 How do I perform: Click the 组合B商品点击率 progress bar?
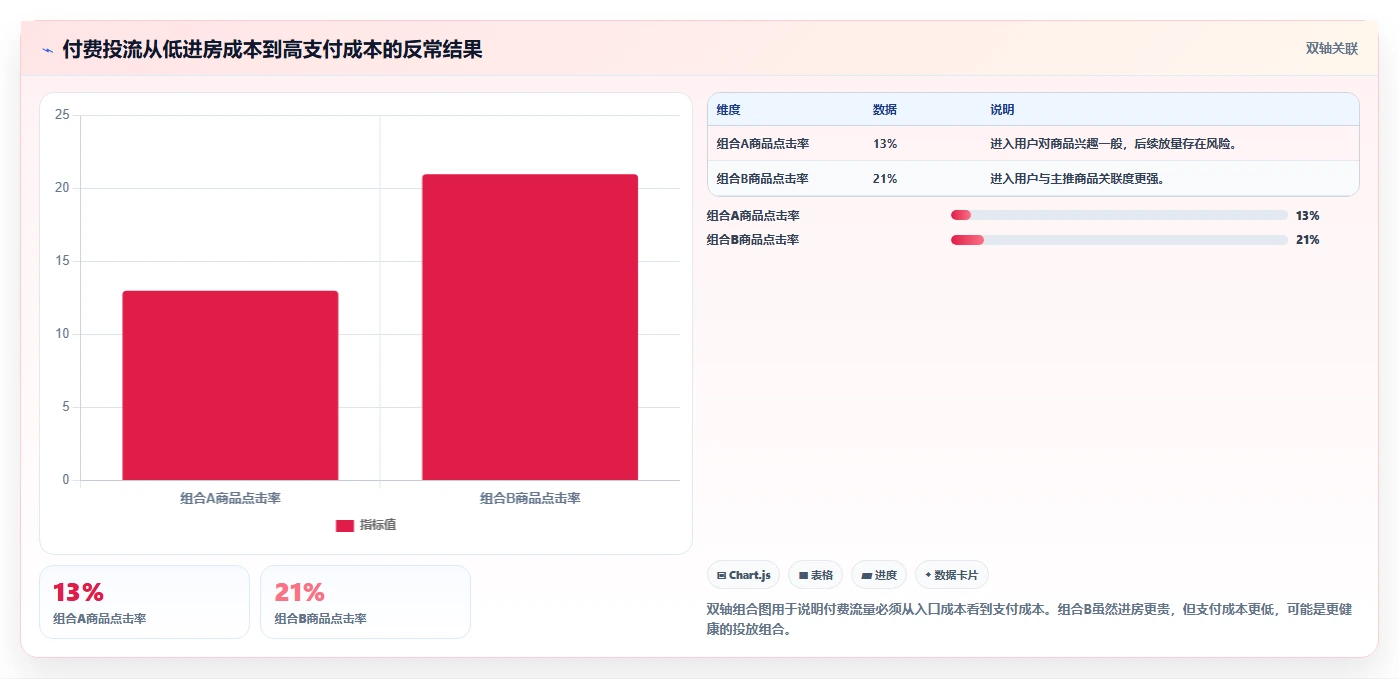pos(1119,240)
